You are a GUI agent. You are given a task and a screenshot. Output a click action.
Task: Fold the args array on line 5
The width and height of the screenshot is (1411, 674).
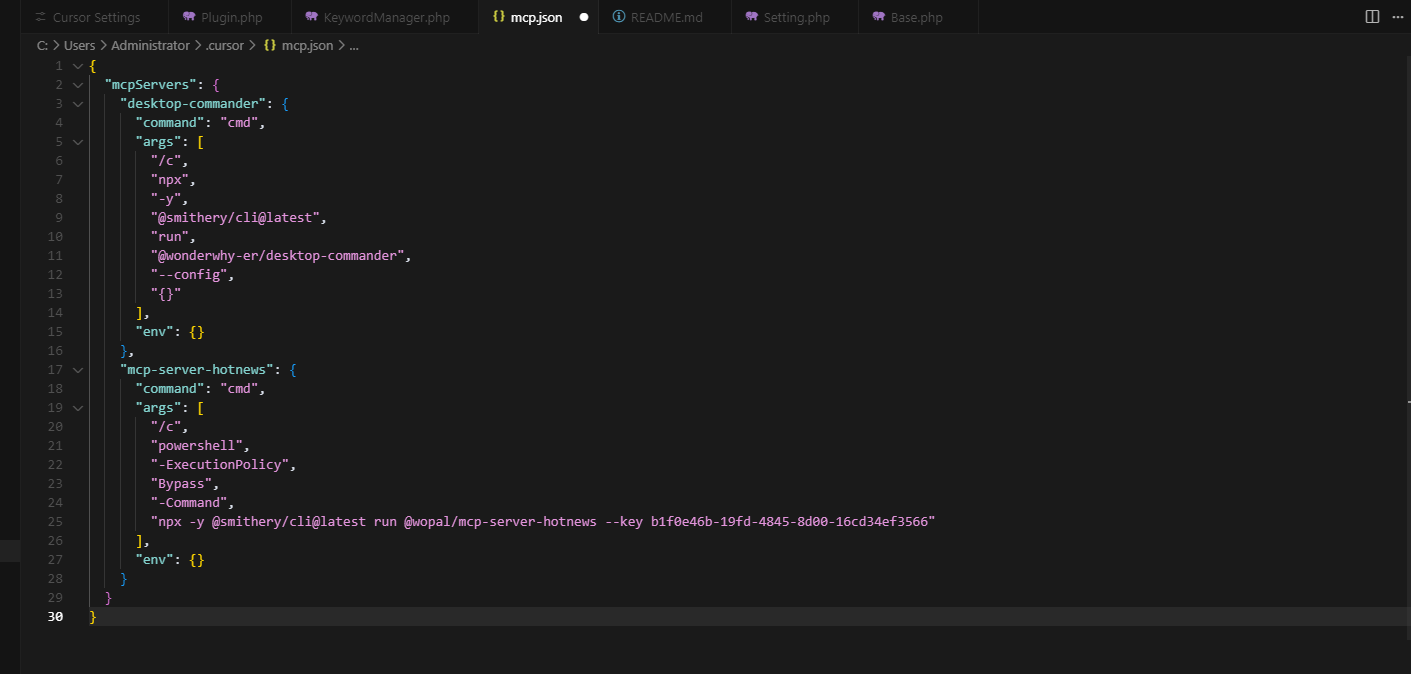click(x=78, y=142)
